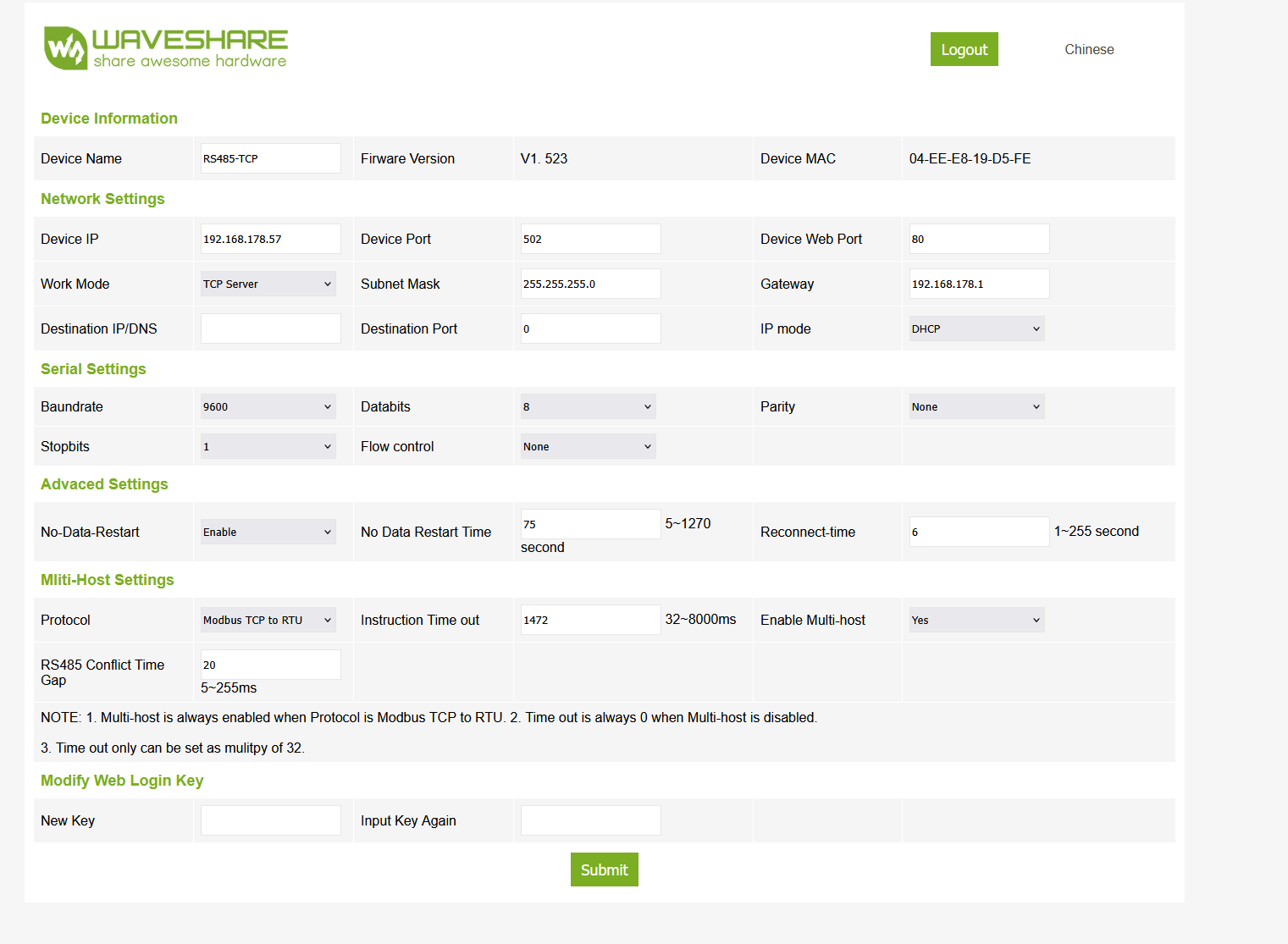Edit the Reconnect-time field
Viewport: 1288px width, 944px height.
(x=980, y=532)
